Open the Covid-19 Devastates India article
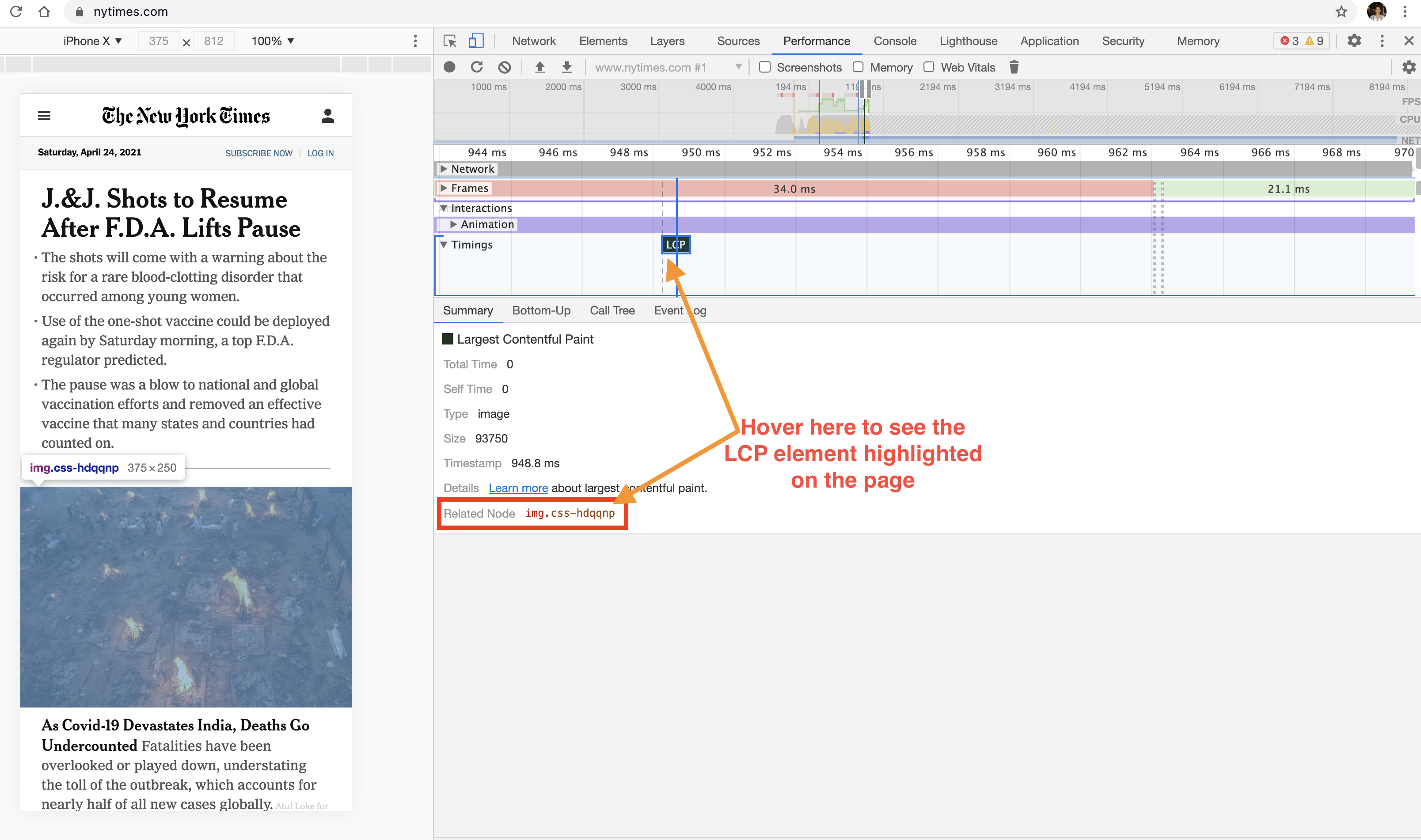The height and width of the screenshot is (840, 1421). point(175,735)
